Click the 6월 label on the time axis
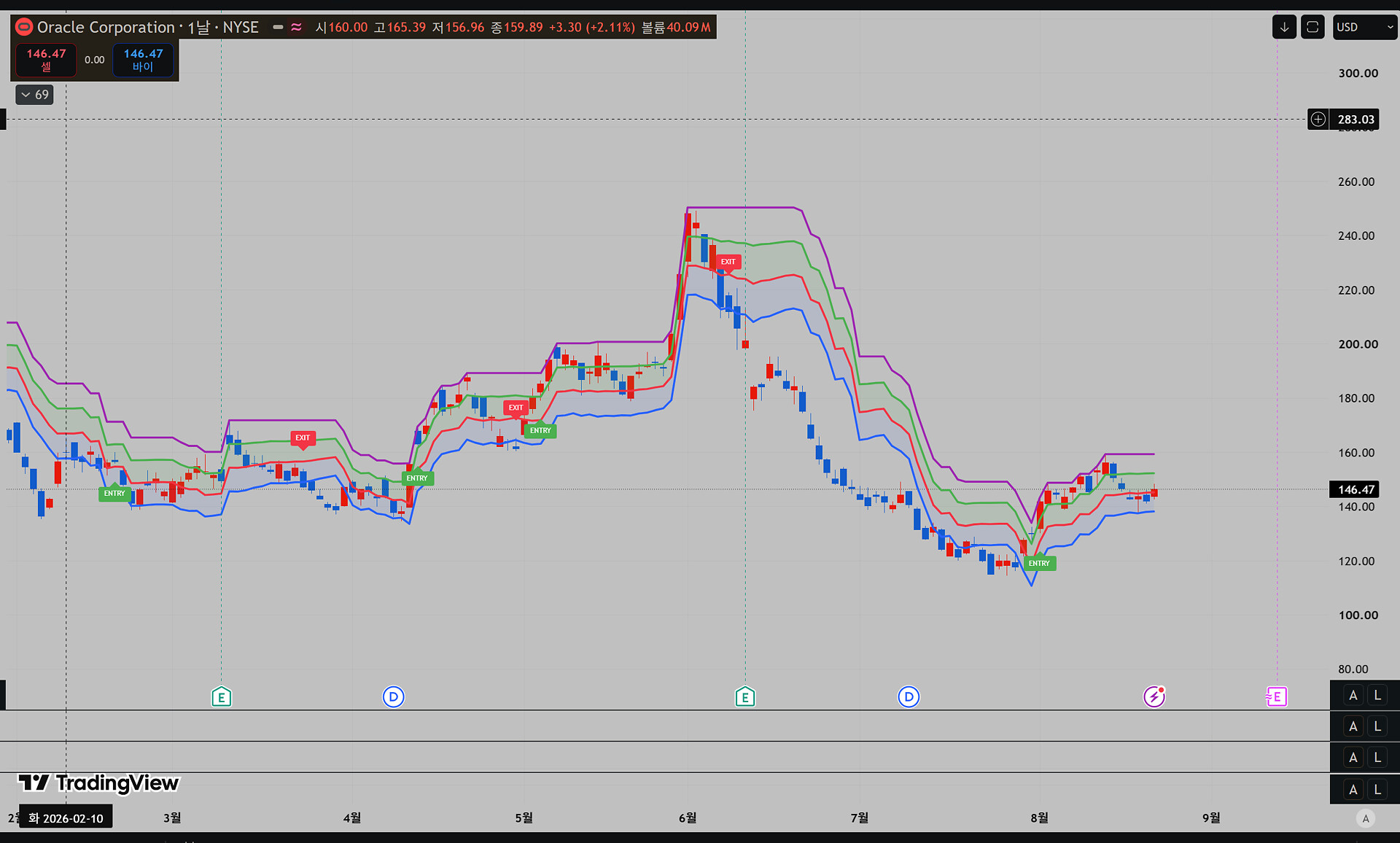 pos(688,818)
